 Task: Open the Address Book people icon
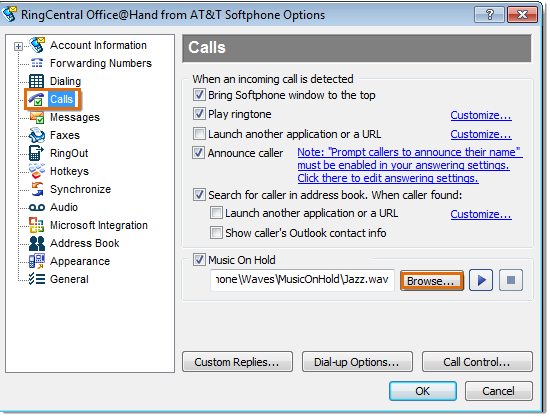click(37, 243)
